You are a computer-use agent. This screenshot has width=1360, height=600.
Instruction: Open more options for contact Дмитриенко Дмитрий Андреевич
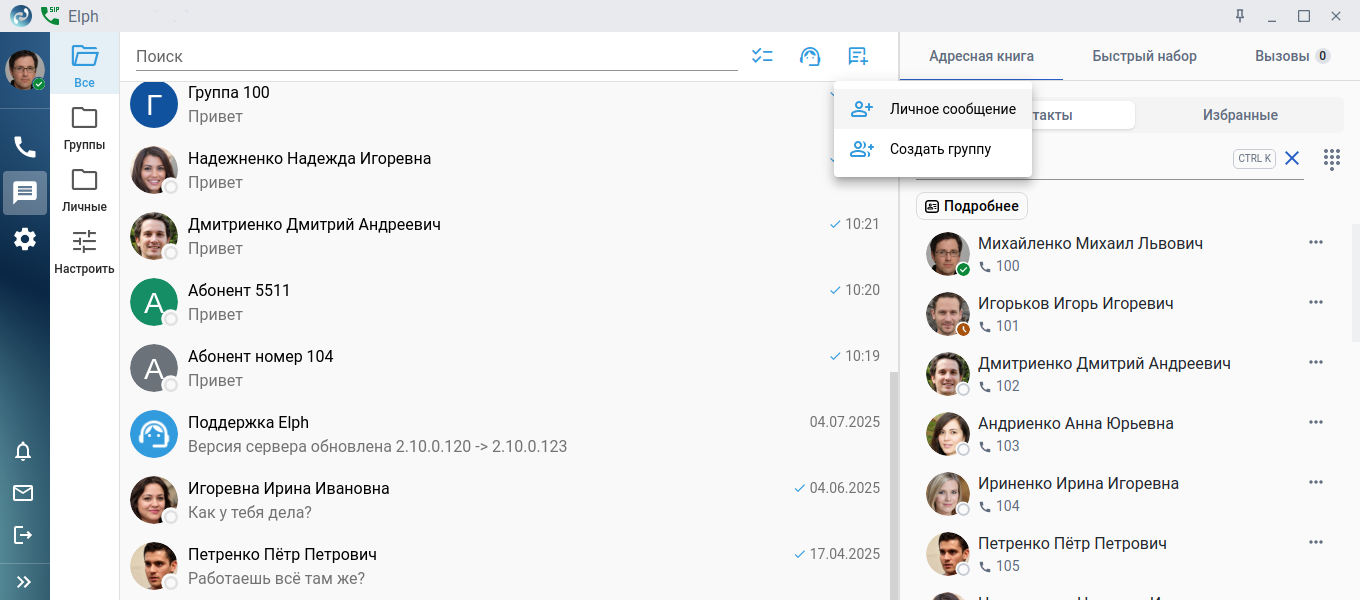pyautogui.click(x=1316, y=362)
